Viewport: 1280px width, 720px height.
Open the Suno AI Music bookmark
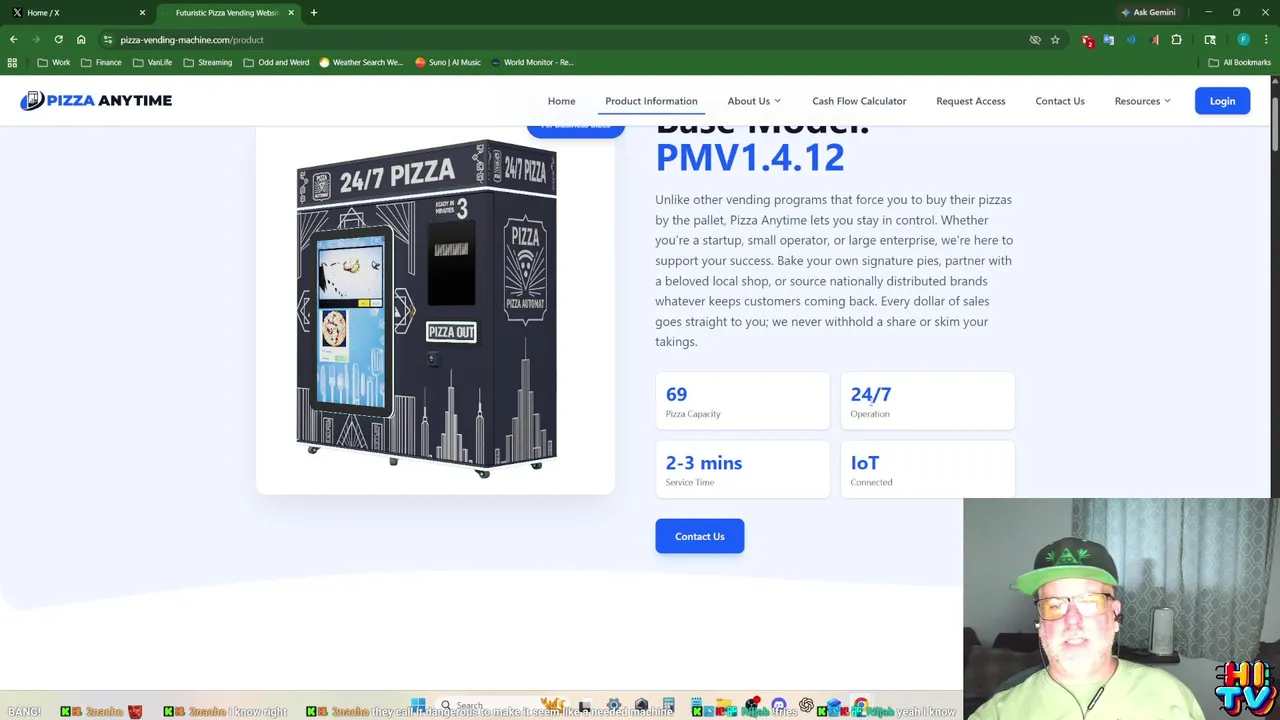[x=447, y=62]
